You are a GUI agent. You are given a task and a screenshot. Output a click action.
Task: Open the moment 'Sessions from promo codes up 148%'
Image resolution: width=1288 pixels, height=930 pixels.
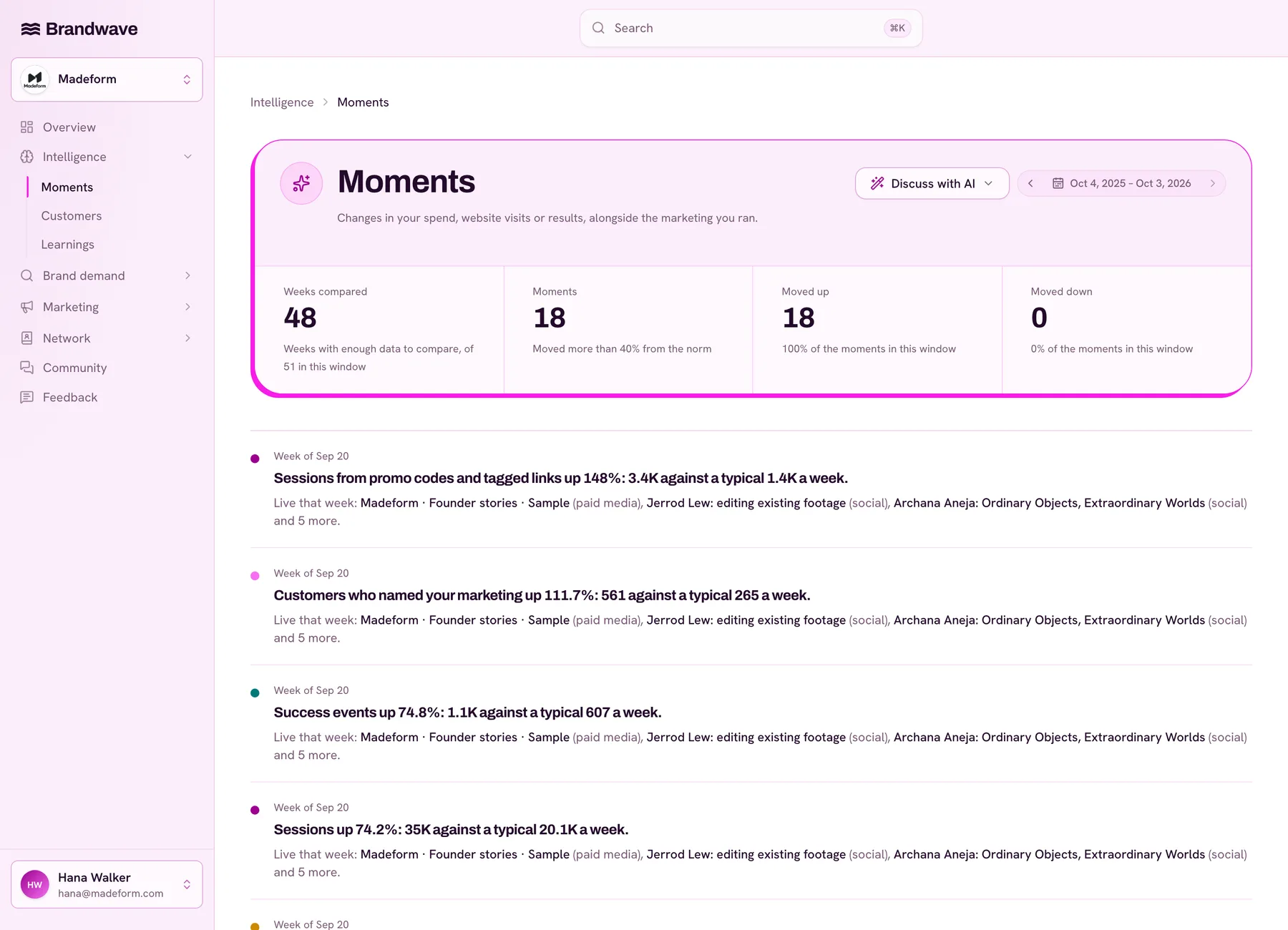tap(560, 478)
